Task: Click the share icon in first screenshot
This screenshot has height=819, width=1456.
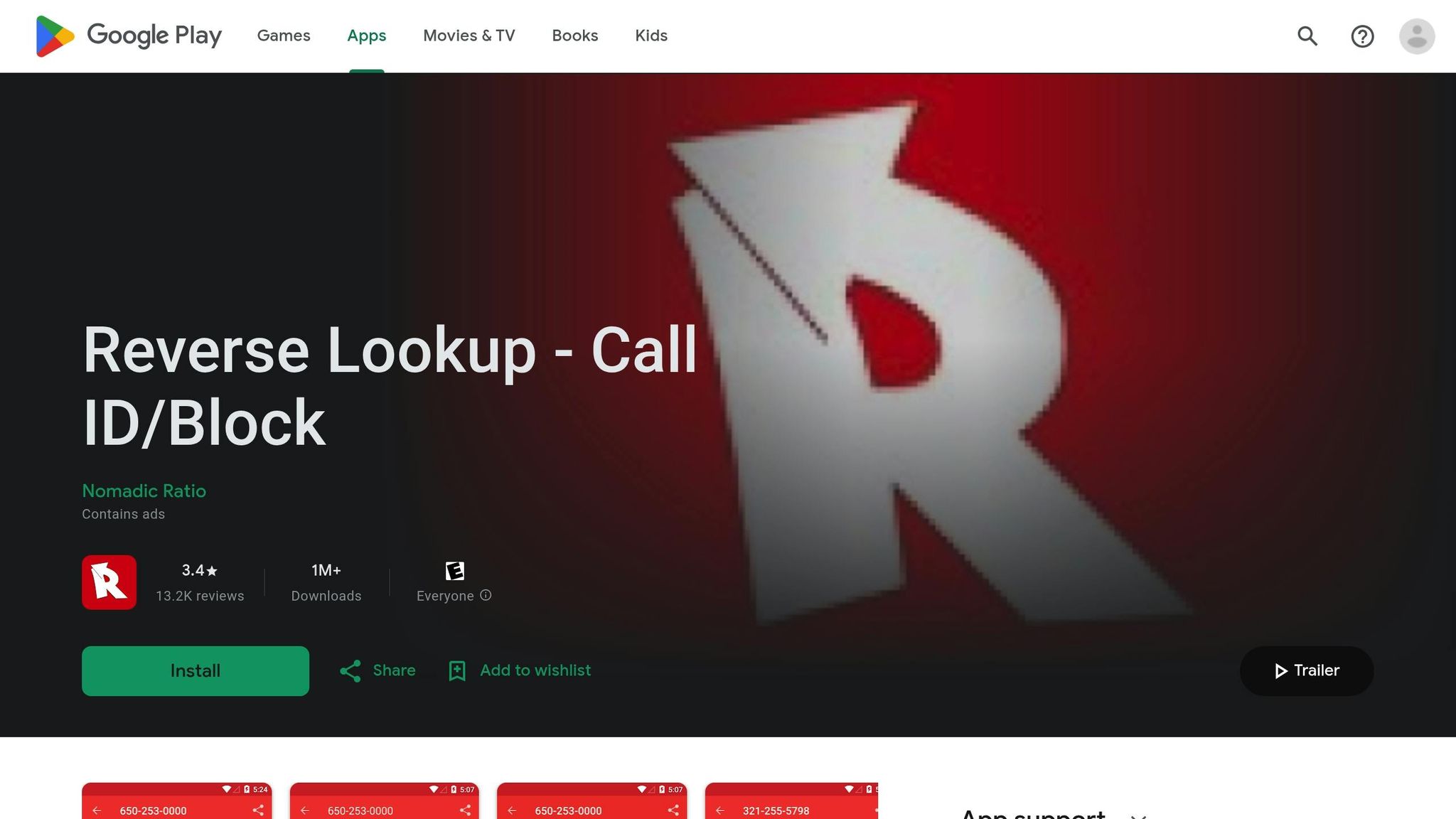Action: point(258,810)
